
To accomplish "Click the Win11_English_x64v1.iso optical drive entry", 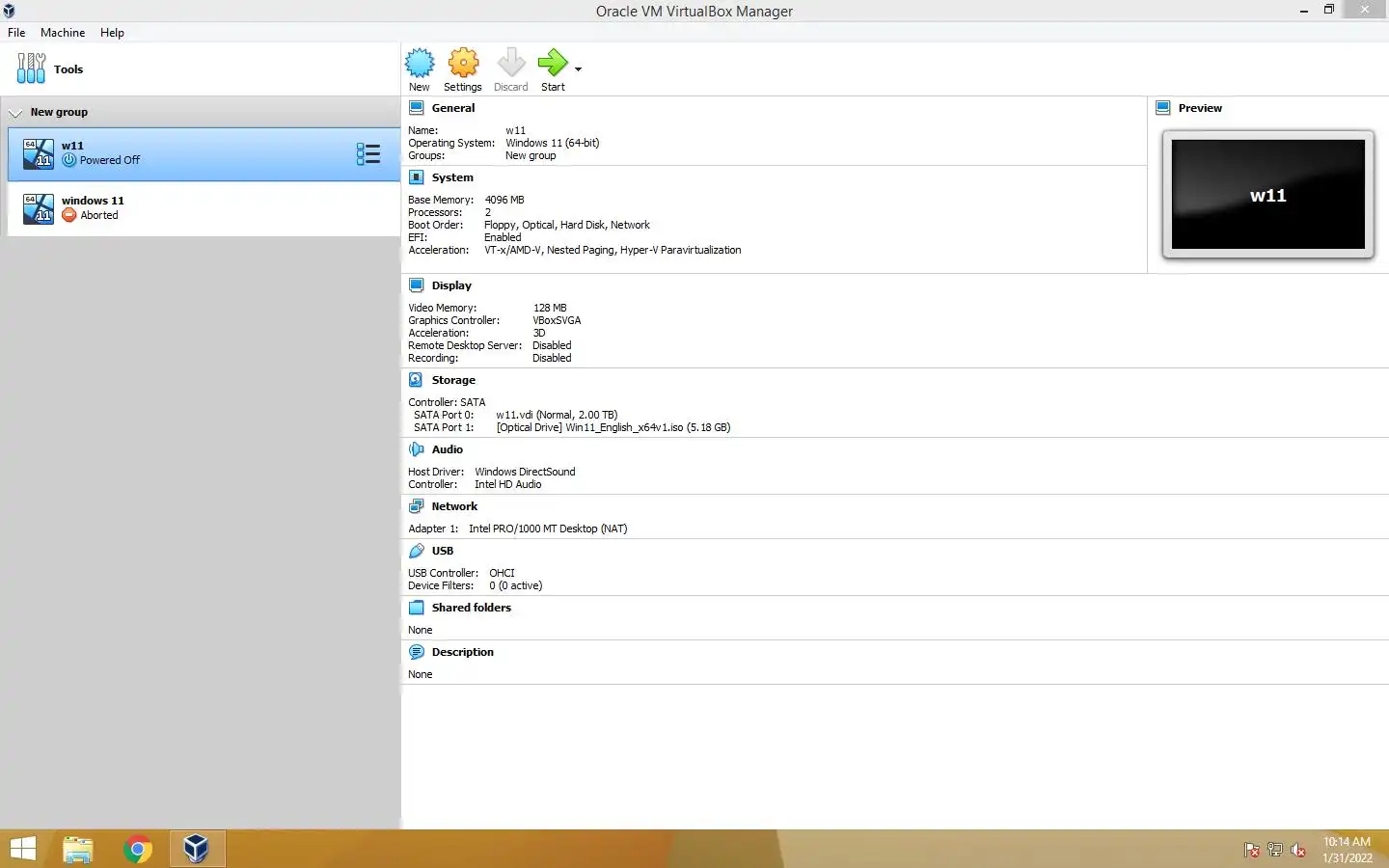I will tap(613, 427).
